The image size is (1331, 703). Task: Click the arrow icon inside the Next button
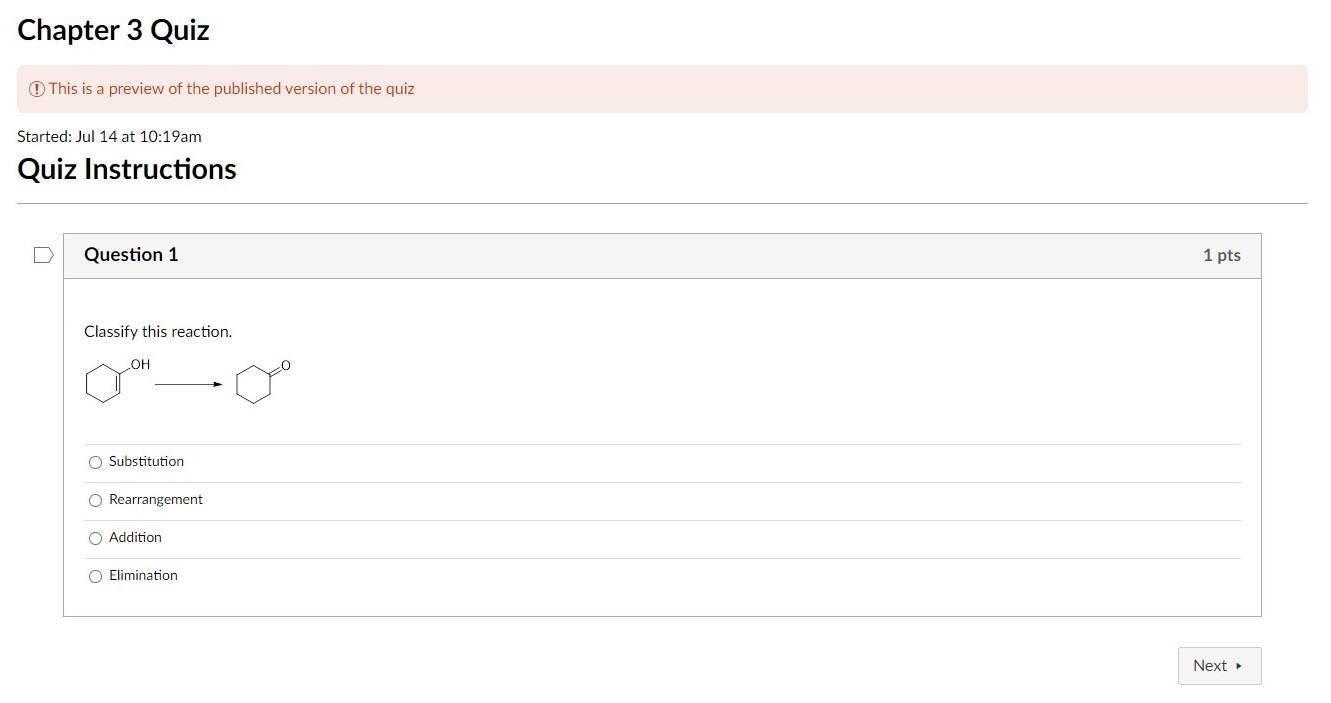point(1237,666)
